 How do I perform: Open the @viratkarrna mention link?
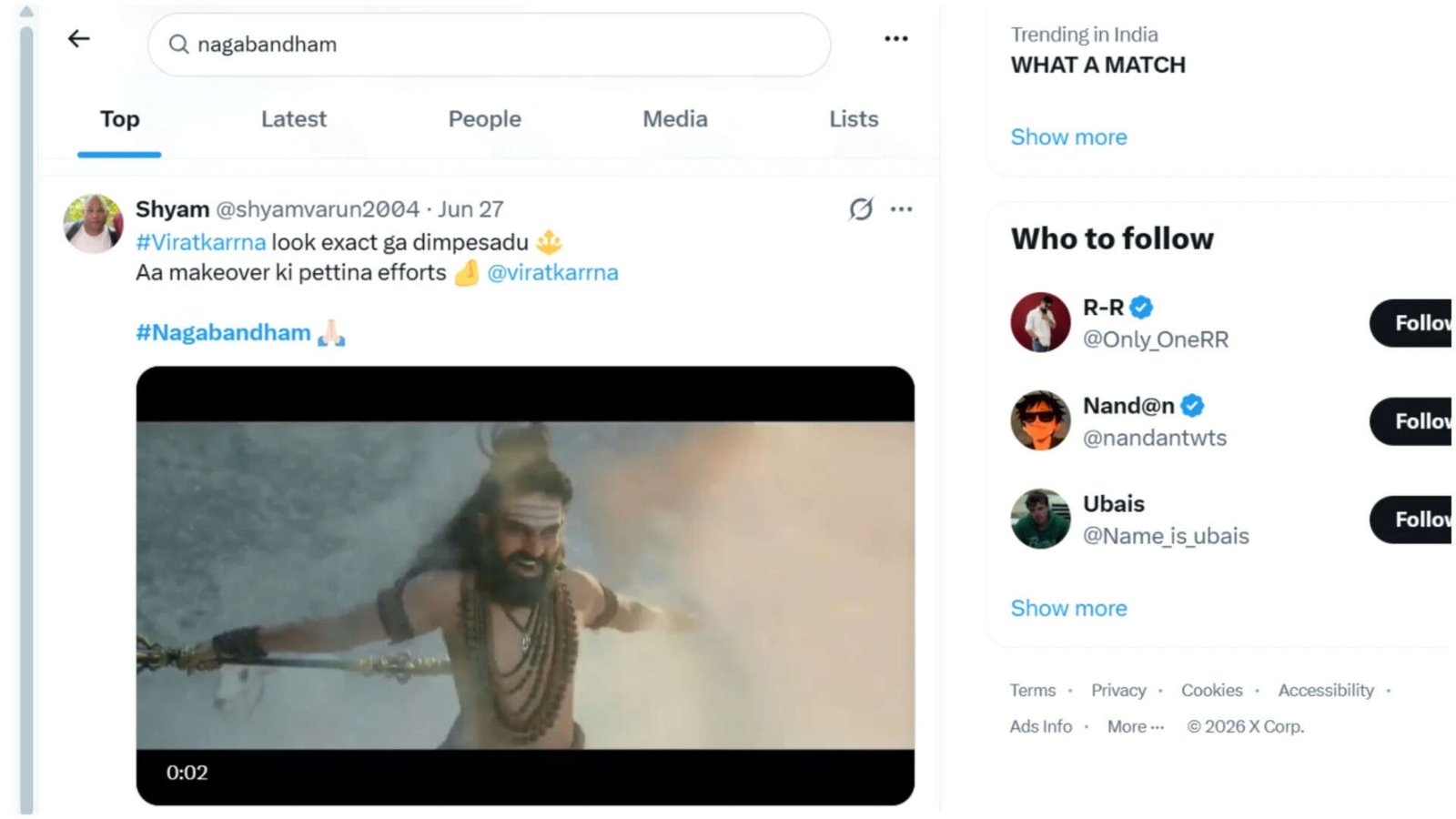click(x=552, y=273)
